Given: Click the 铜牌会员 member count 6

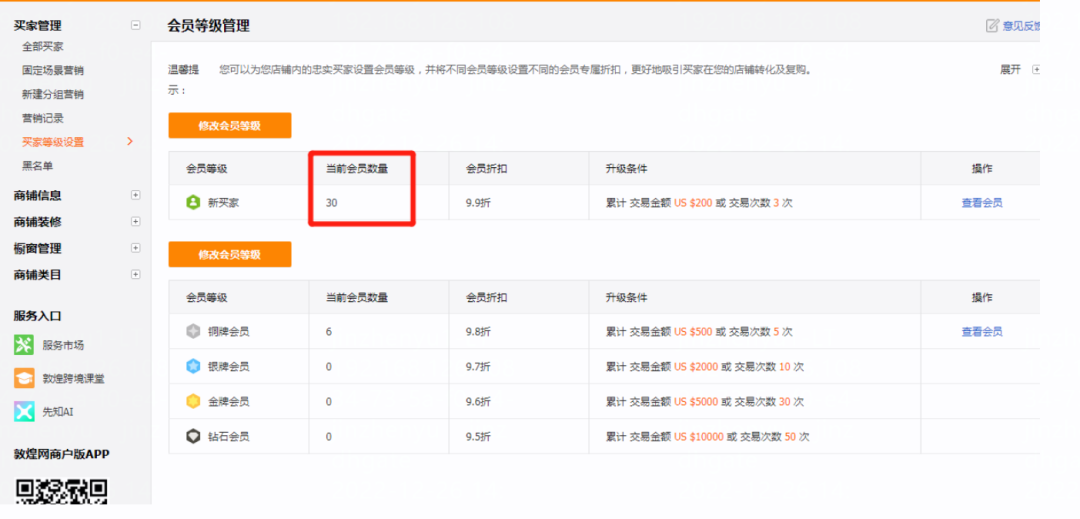Looking at the screenshot, I should point(329,331).
